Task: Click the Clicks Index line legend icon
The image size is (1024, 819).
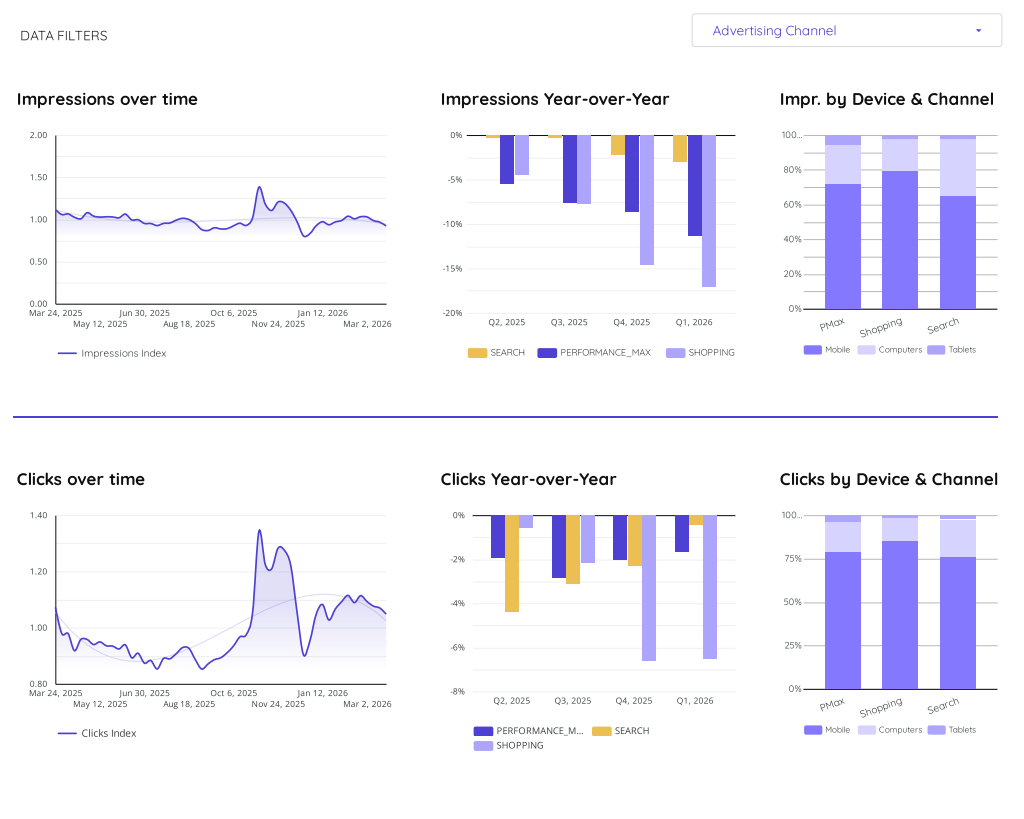Action: click(x=66, y=733)
